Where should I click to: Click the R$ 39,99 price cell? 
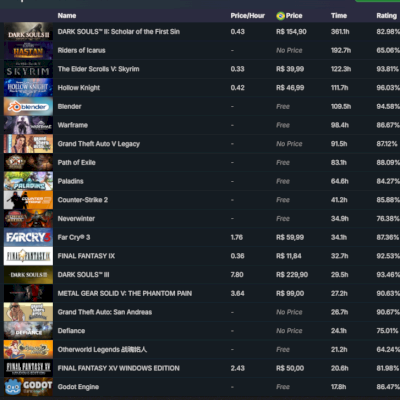coord(290,69)
